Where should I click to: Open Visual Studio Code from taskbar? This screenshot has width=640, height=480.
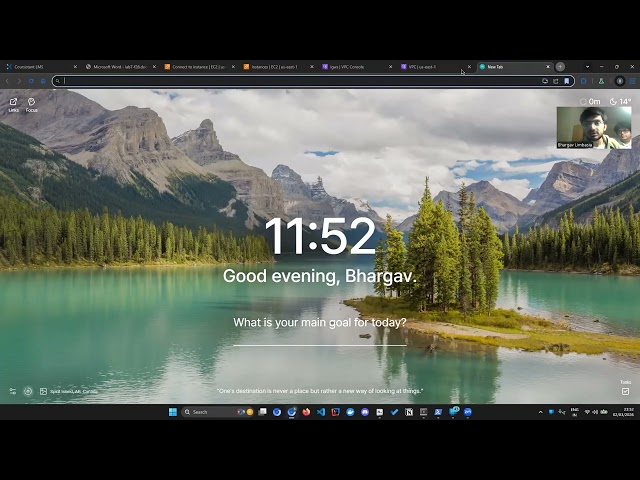click(321, 412)
